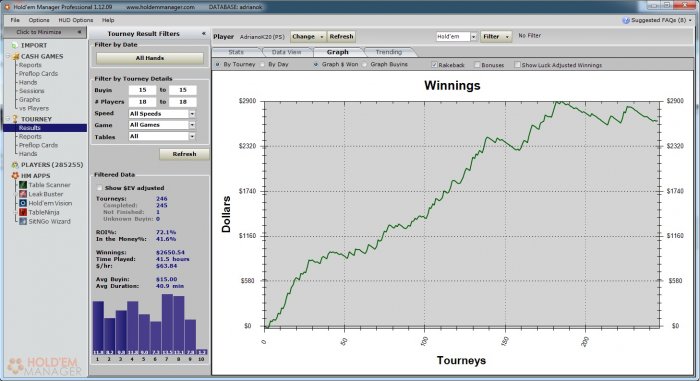Image resolution: width=700 pixels, height=381 pixels.
Task: Select Graph $ Won radio button
Action: 316,65
